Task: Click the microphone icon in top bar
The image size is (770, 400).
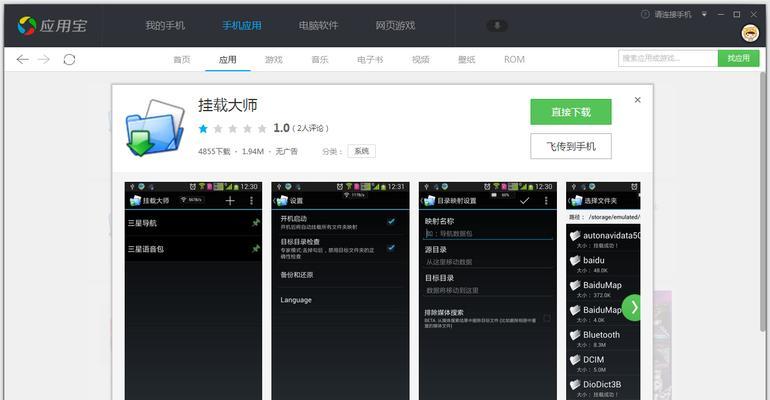Action: tap(497, 26)
